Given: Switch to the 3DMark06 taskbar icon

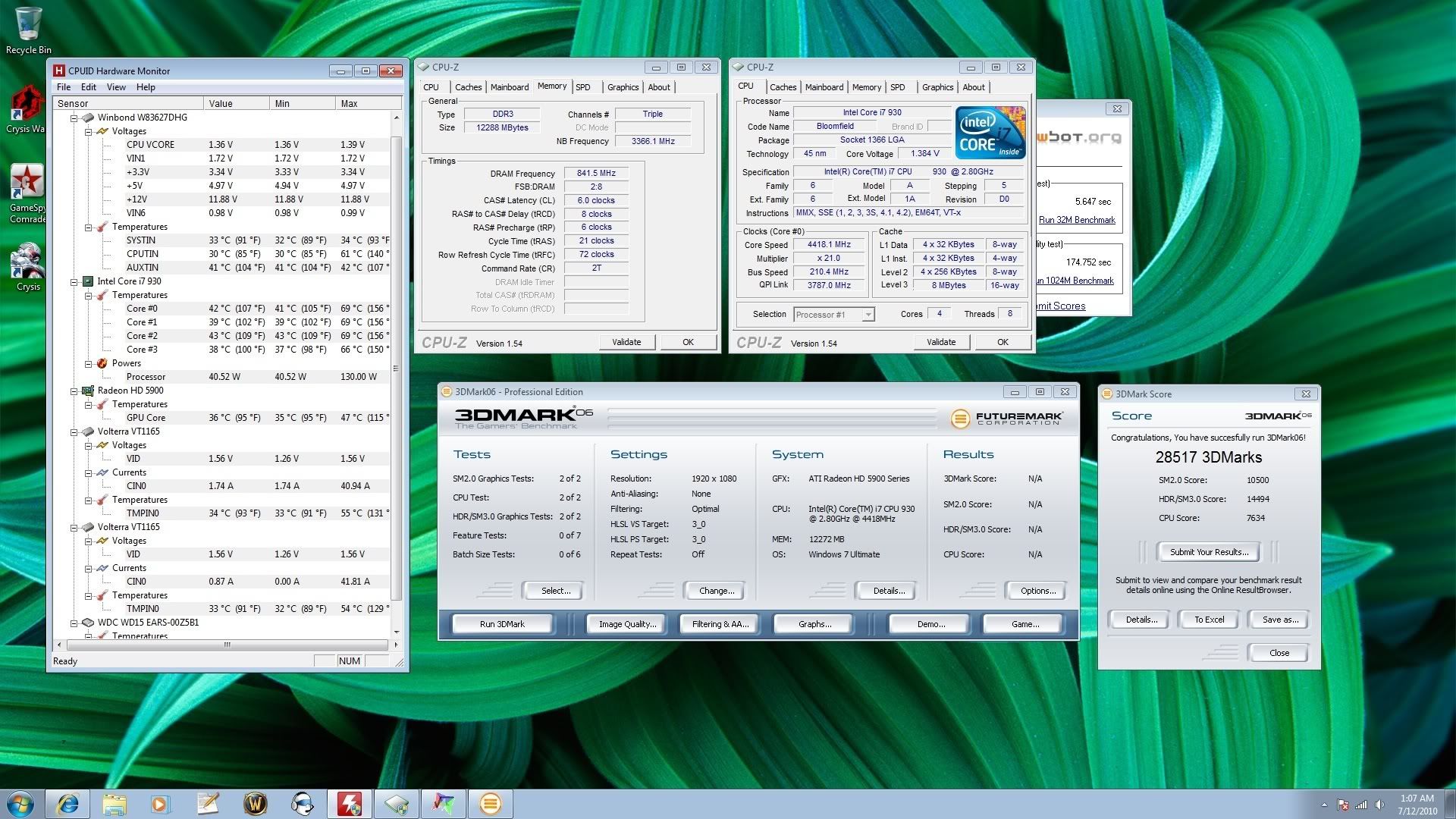Looking at the screenshot, I should pos(491,804).
